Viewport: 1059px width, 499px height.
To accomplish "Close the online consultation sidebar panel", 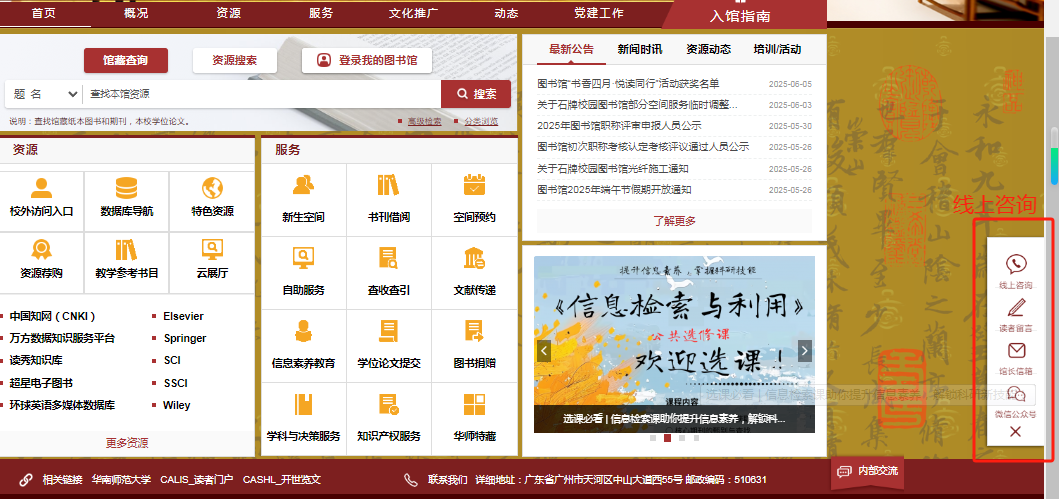I will pyautogui.click(x=1015, y=431).
